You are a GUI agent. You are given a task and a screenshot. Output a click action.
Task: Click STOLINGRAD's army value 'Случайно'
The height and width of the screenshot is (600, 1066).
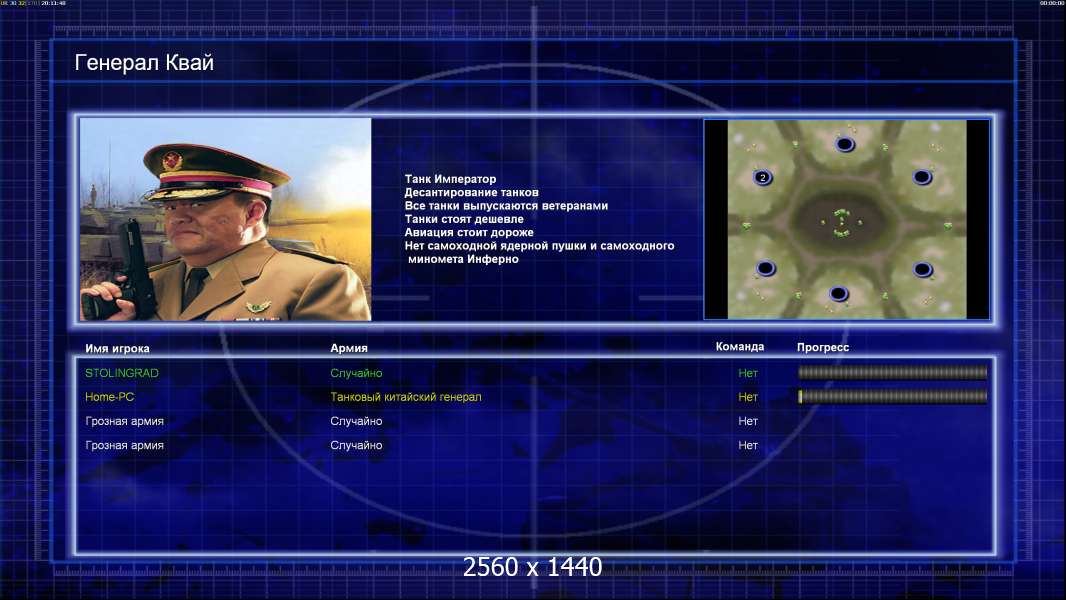(356, 373)
